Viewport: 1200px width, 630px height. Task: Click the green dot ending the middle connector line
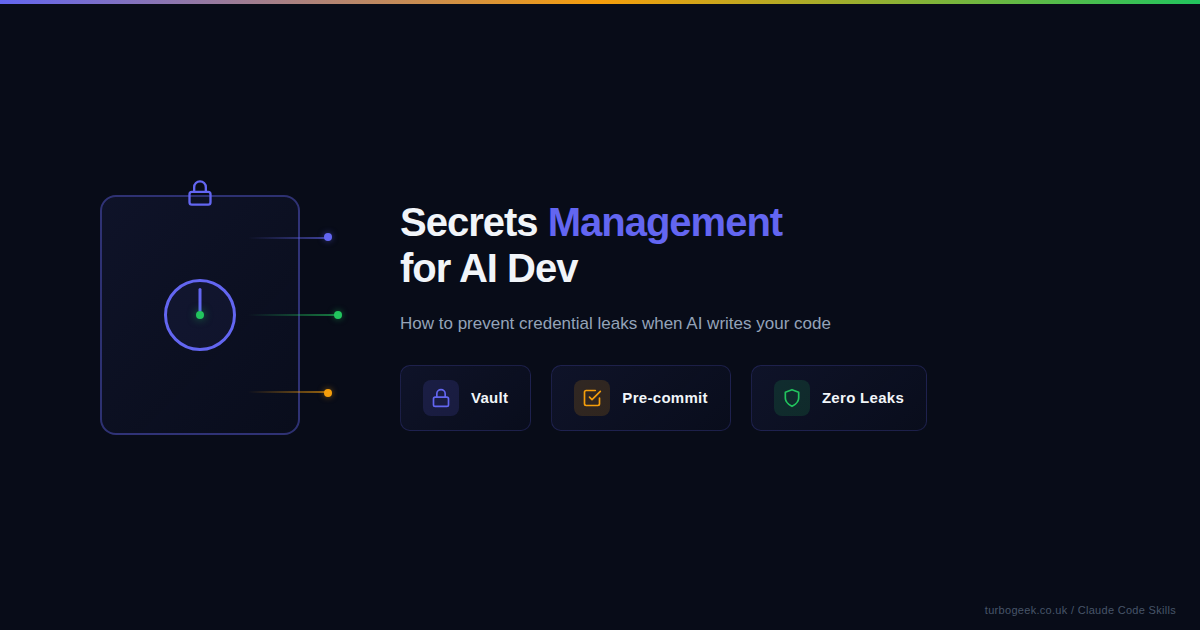pos(338,315)
